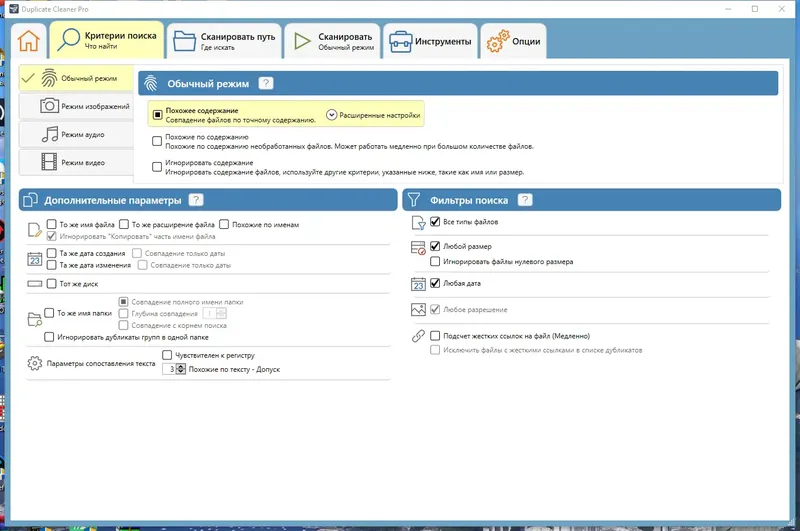The height and width of the screenshot is (531, 800).
Task: Uncheck Любая дата filter
Action: pos(435,283)
